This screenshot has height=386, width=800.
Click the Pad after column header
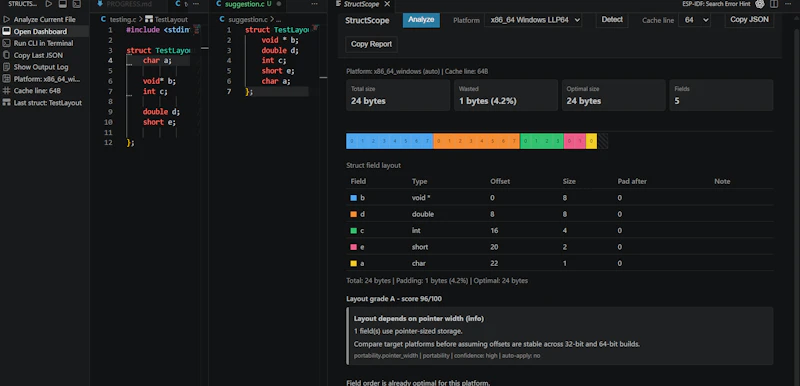click(x=632, y=182)
